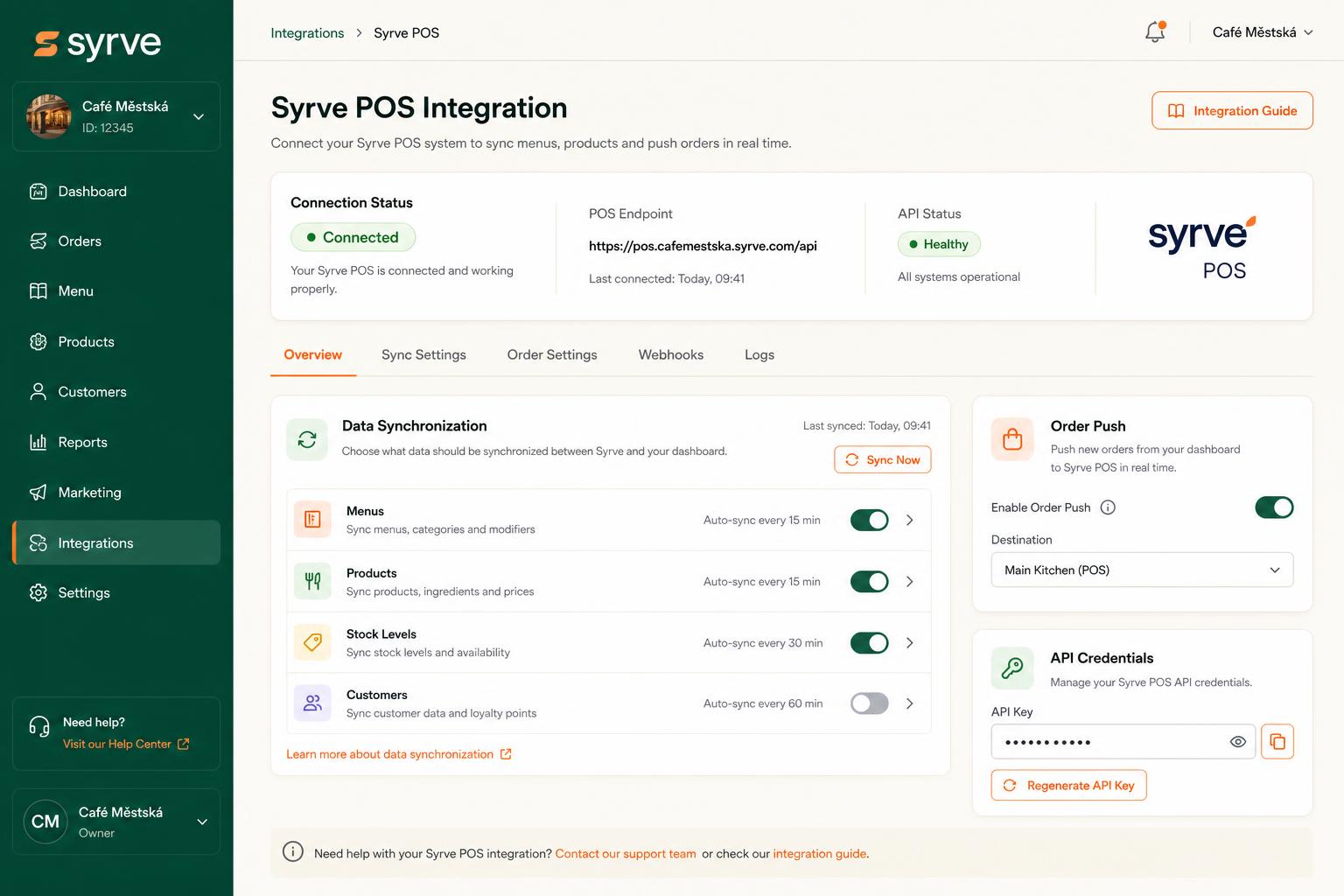Viewport: 1344px width, 896px height.
Task: Open Learn more about data synchronization link
Action: [x=399, y=754]
